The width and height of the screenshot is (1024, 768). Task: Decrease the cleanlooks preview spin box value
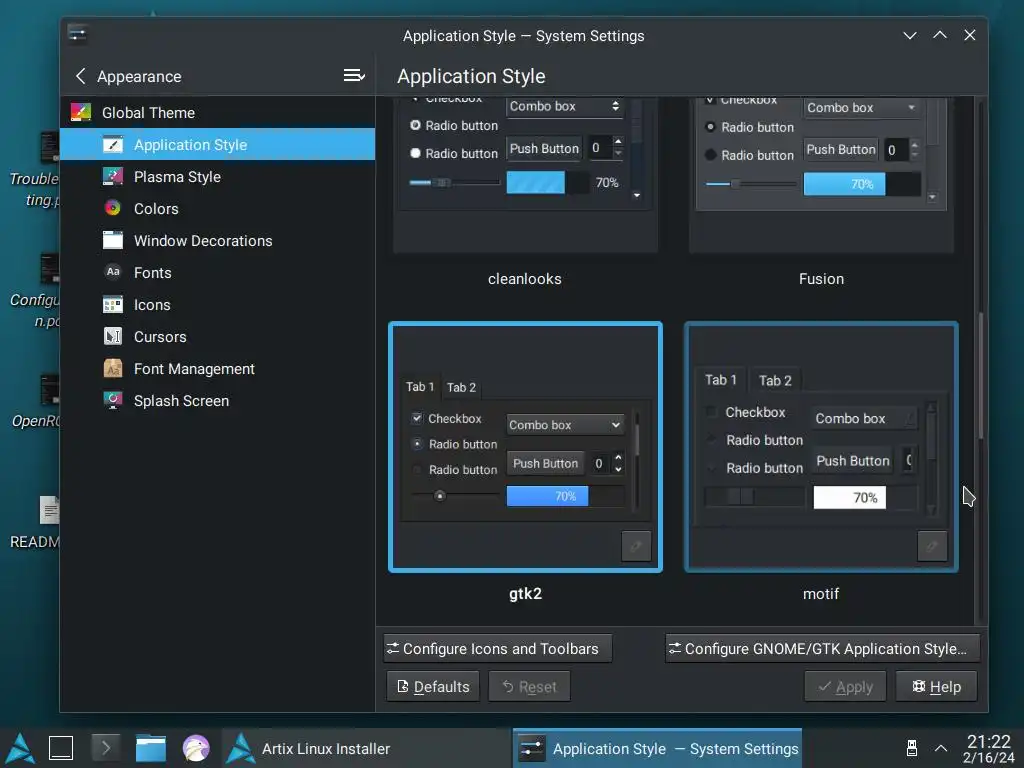(618, 154)
